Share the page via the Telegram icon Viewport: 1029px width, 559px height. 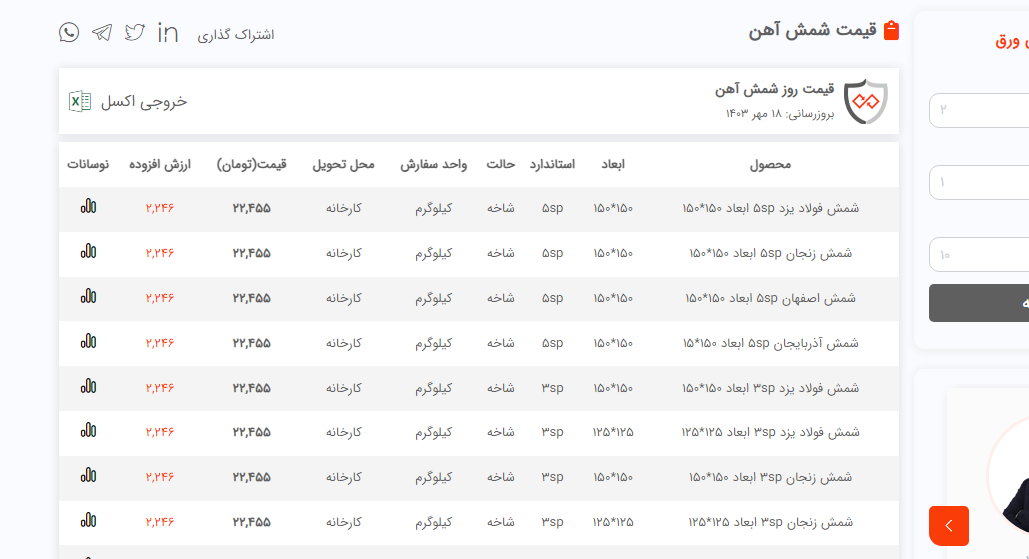(102, 32)
